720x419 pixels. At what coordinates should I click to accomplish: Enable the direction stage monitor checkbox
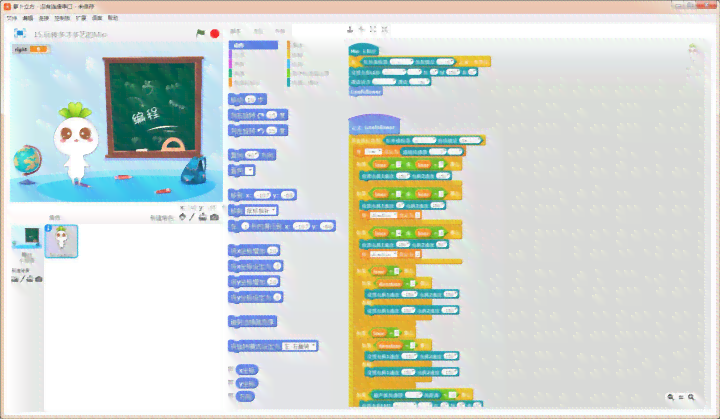(231, 396)
